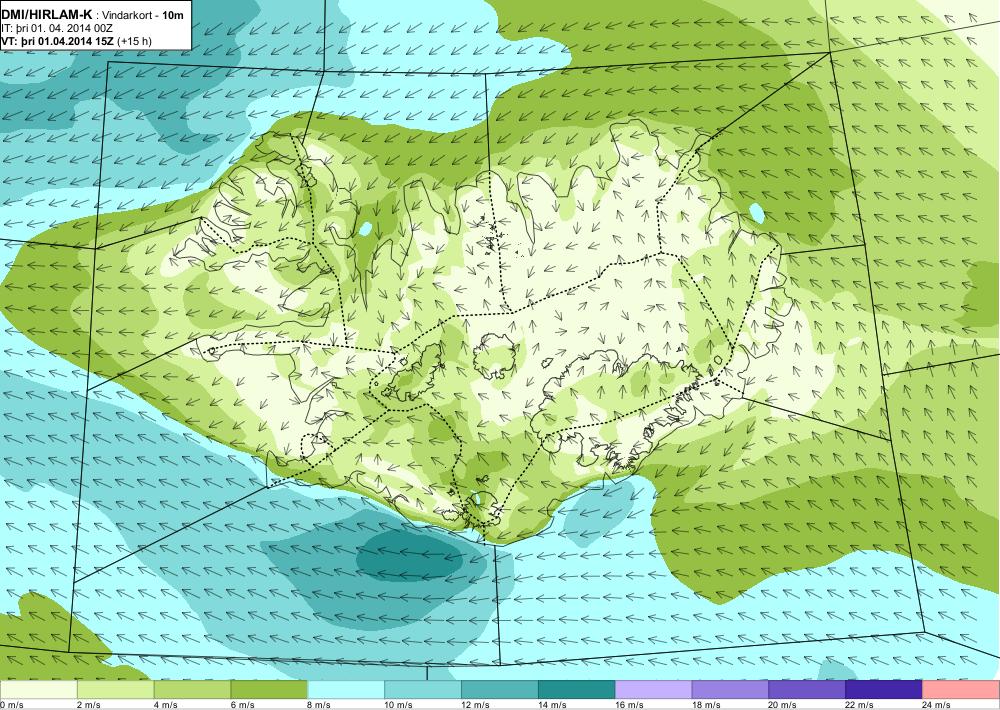The width and height of the screenshot is (1000, 710).
Task: Select the lavender 16–18 m/s legend swatch
Action: 653,690
